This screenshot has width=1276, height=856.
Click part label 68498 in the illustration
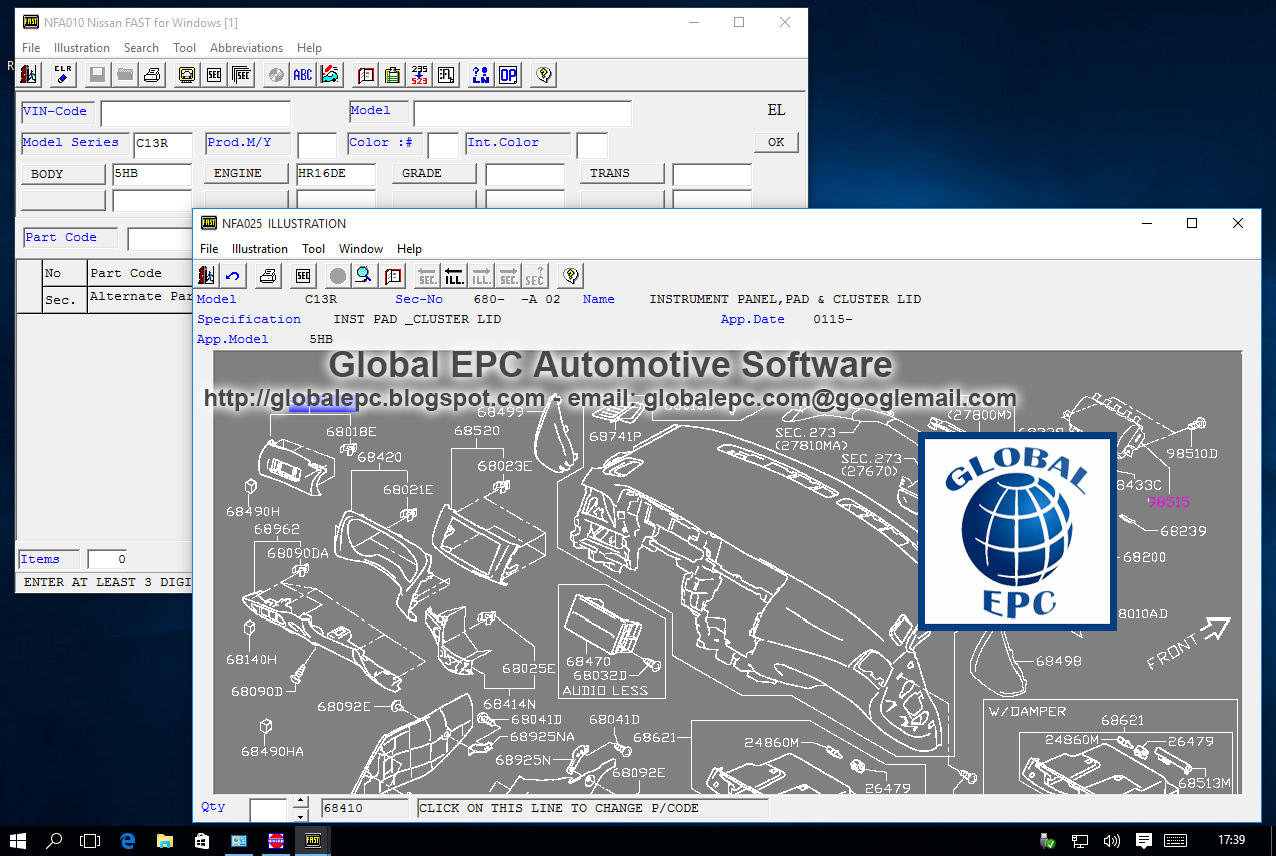coord(1058,661)
